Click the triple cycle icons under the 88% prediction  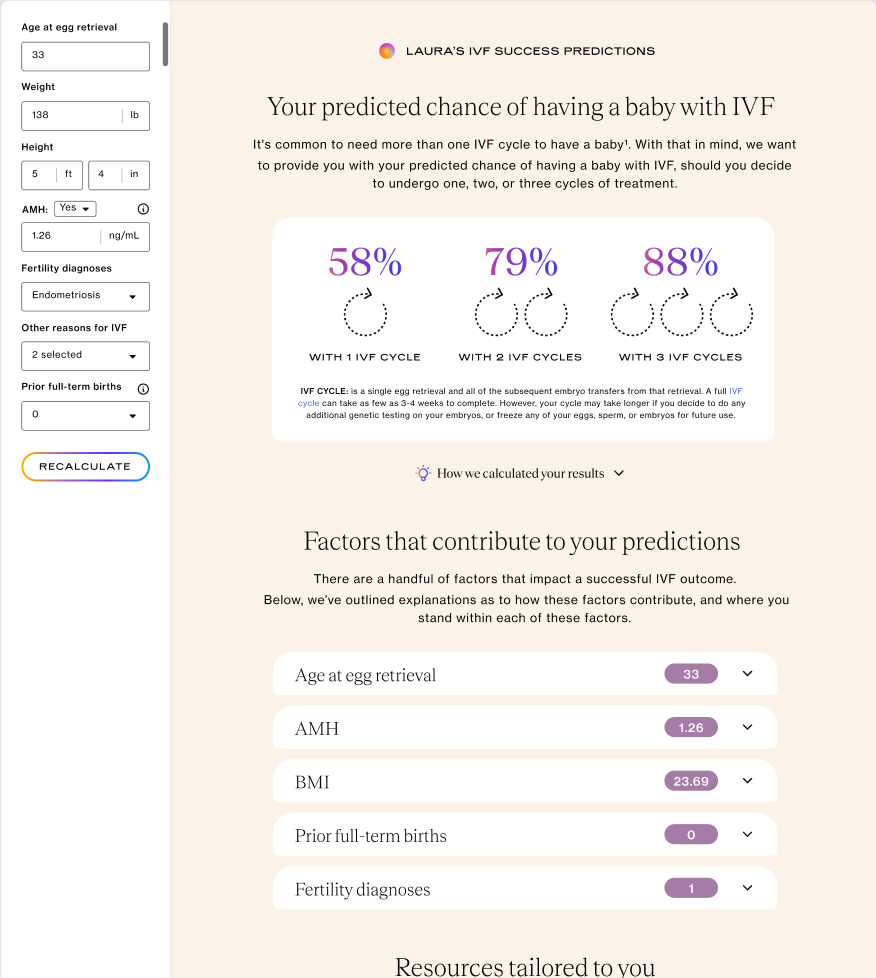681,312
